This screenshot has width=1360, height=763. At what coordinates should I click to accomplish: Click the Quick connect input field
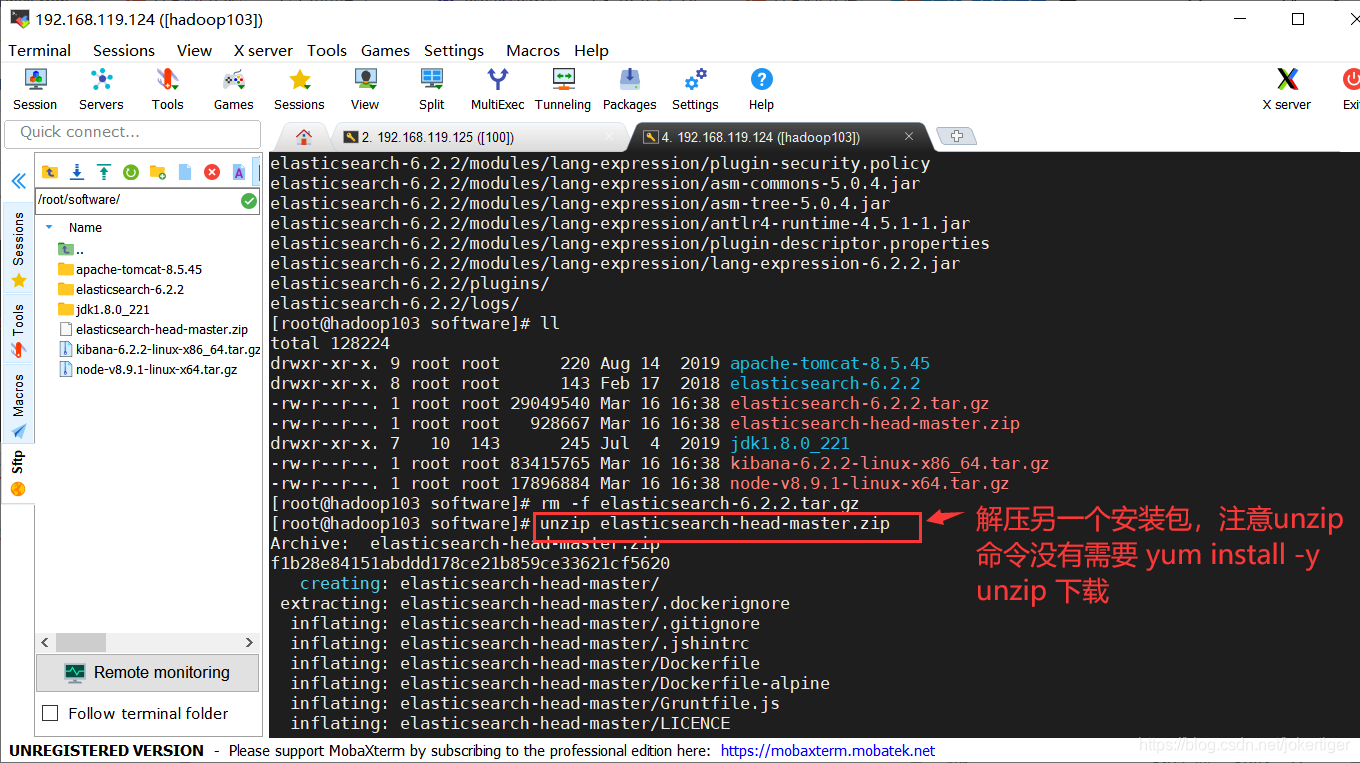[x=132, y=132]
